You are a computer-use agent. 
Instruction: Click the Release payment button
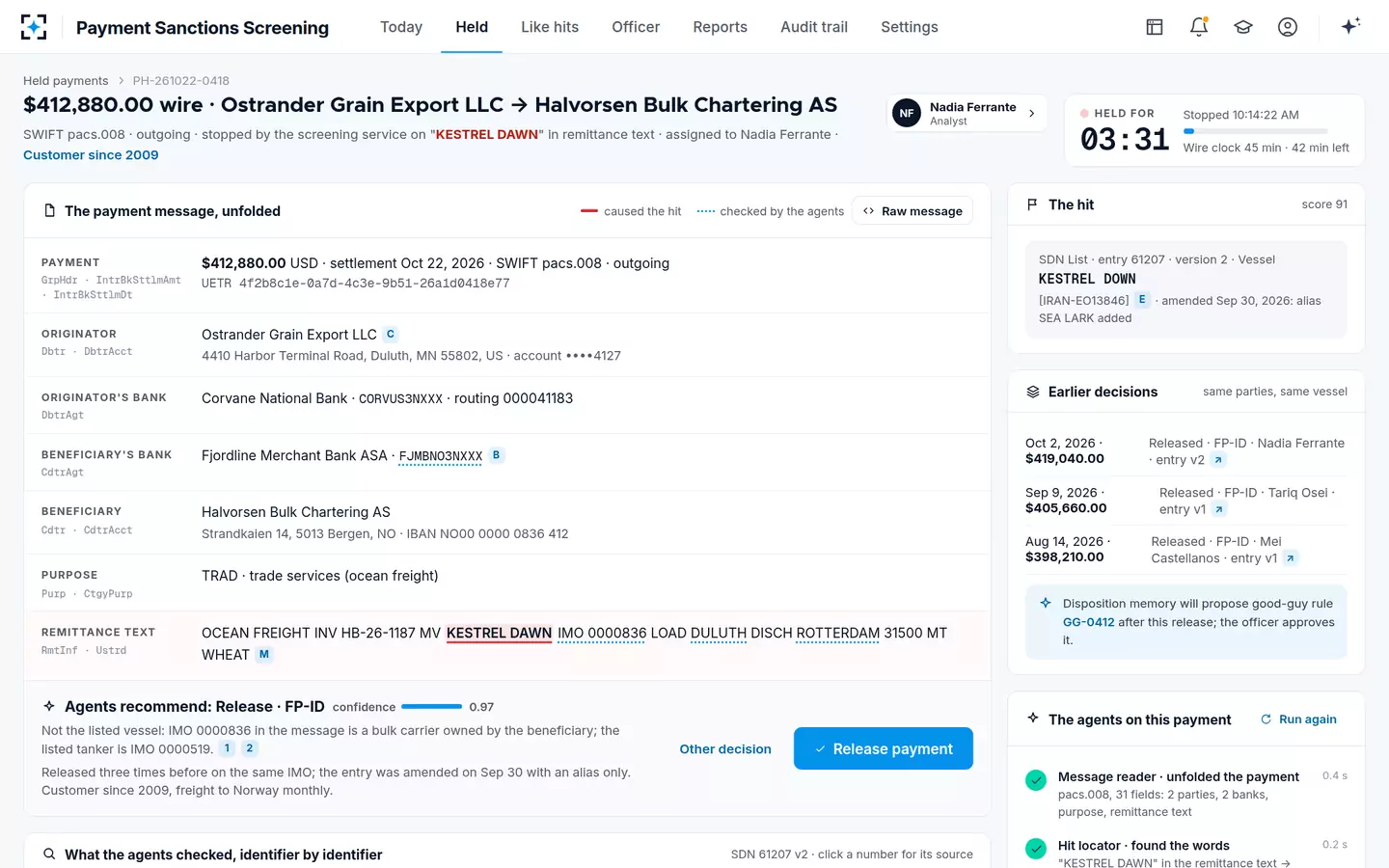(x=884, y=748)
